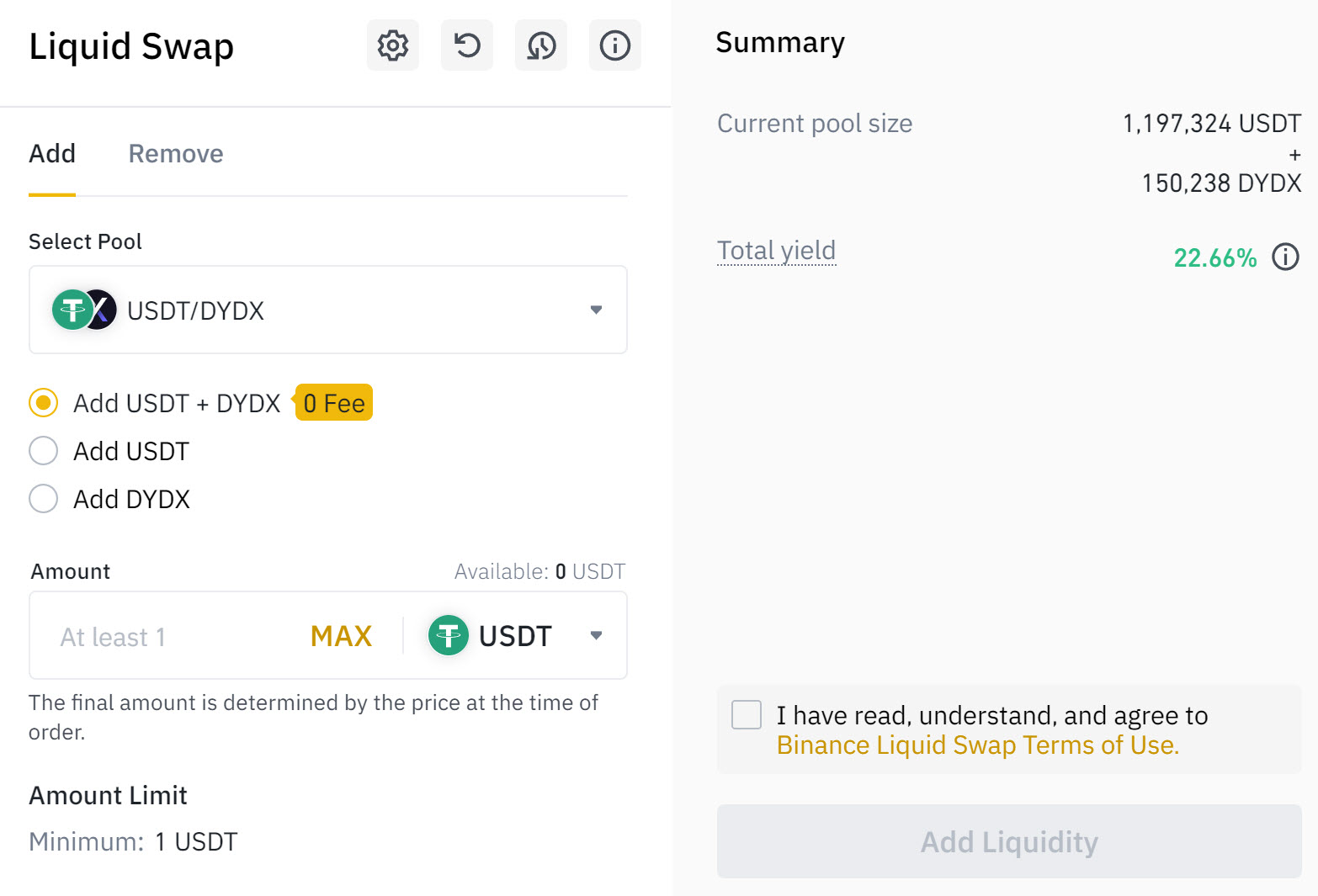
Task: Click the info icon beside Liquid Swap
Action: pyautogui.click(x=615, y=45)
